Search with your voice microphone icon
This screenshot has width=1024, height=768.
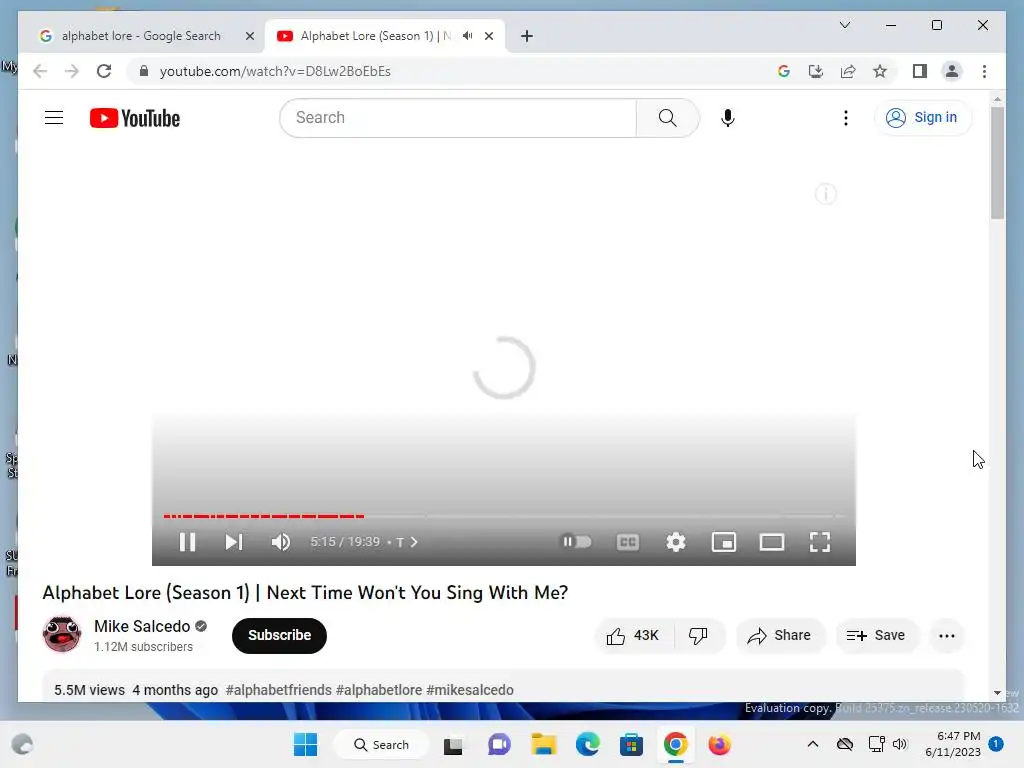728,118
